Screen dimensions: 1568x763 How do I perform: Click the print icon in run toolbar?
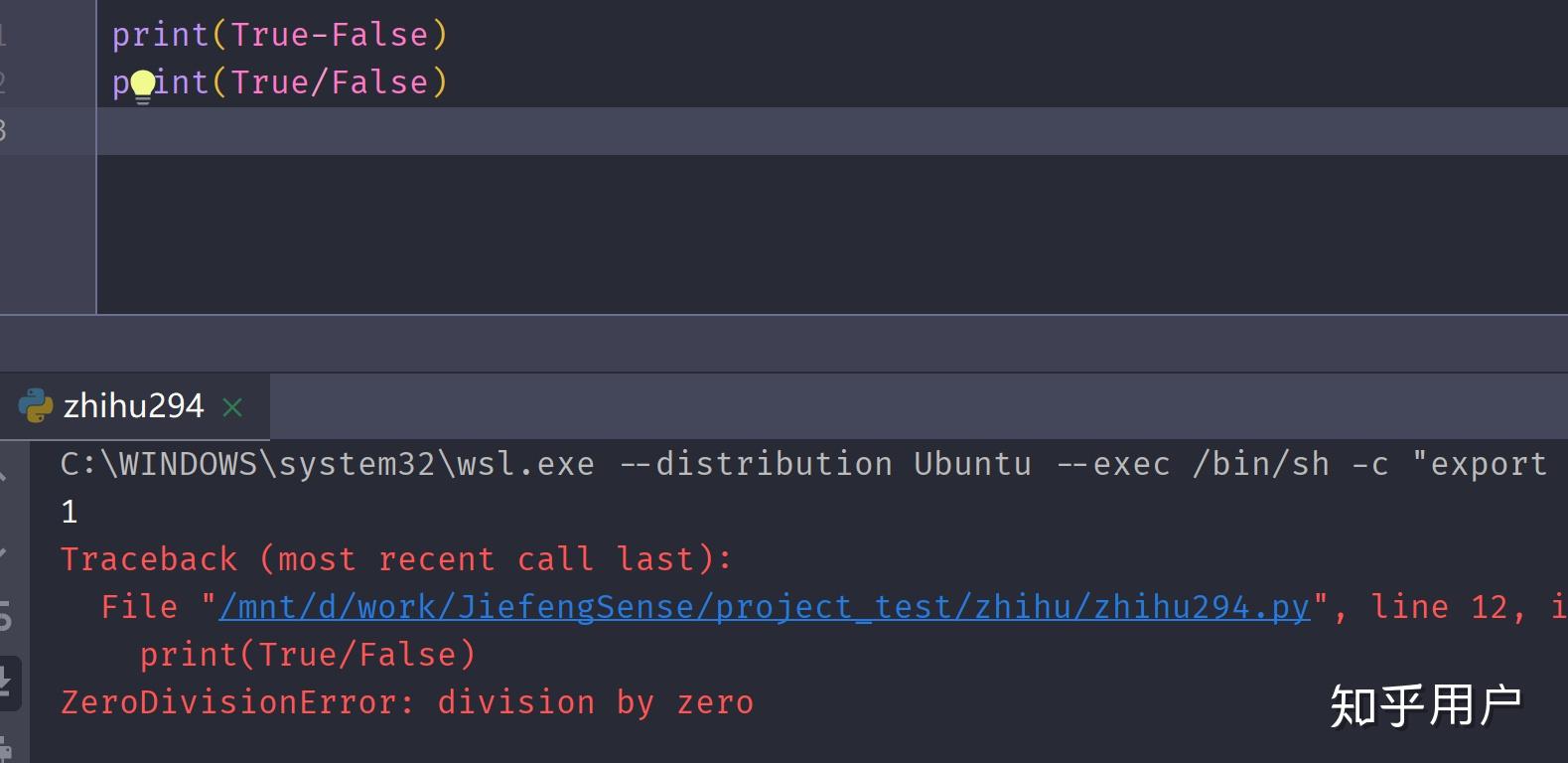point(5,747)
